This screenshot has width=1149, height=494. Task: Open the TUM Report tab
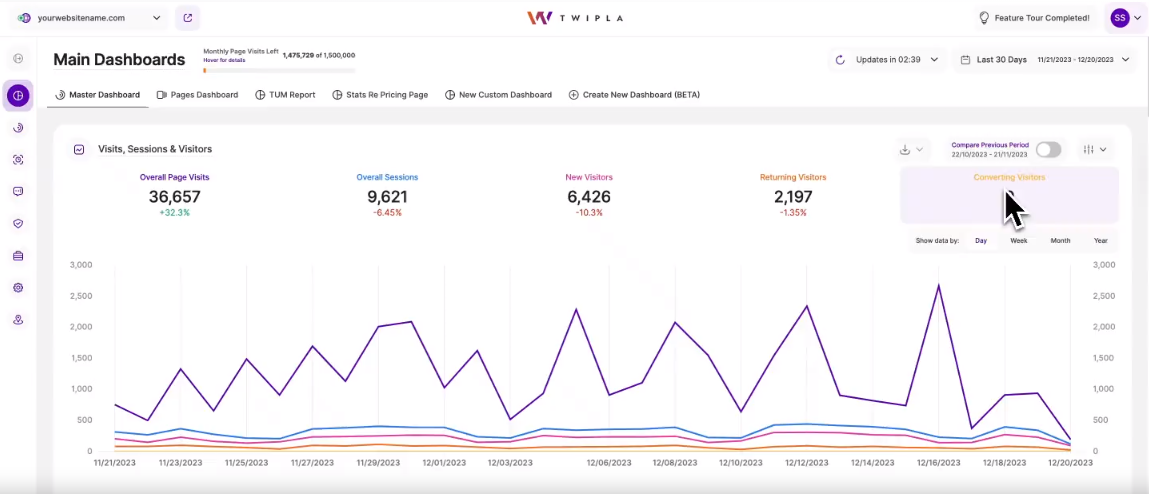(285, 95)
